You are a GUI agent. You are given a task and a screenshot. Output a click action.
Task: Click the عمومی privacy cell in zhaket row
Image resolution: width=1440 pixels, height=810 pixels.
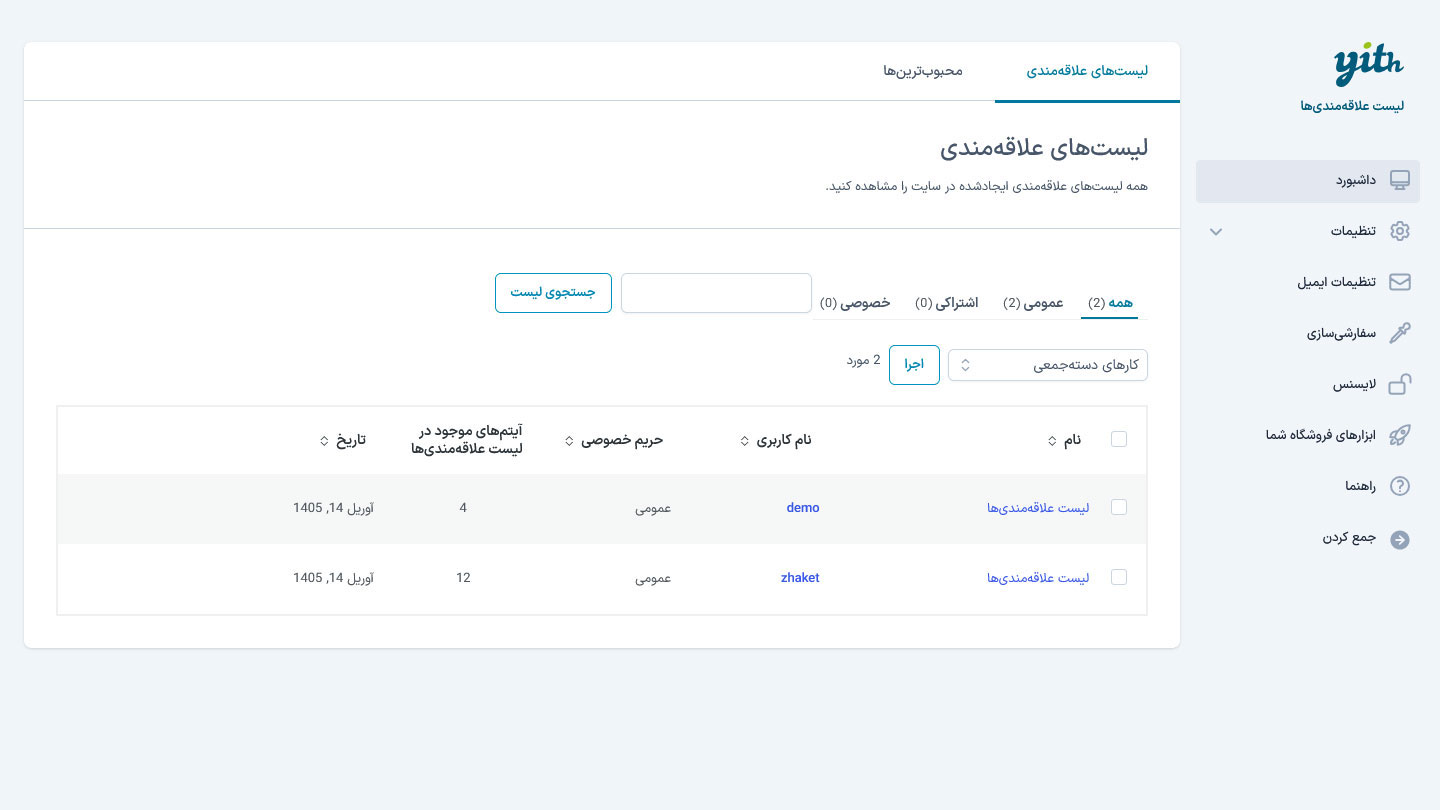[x=653, y=578]
